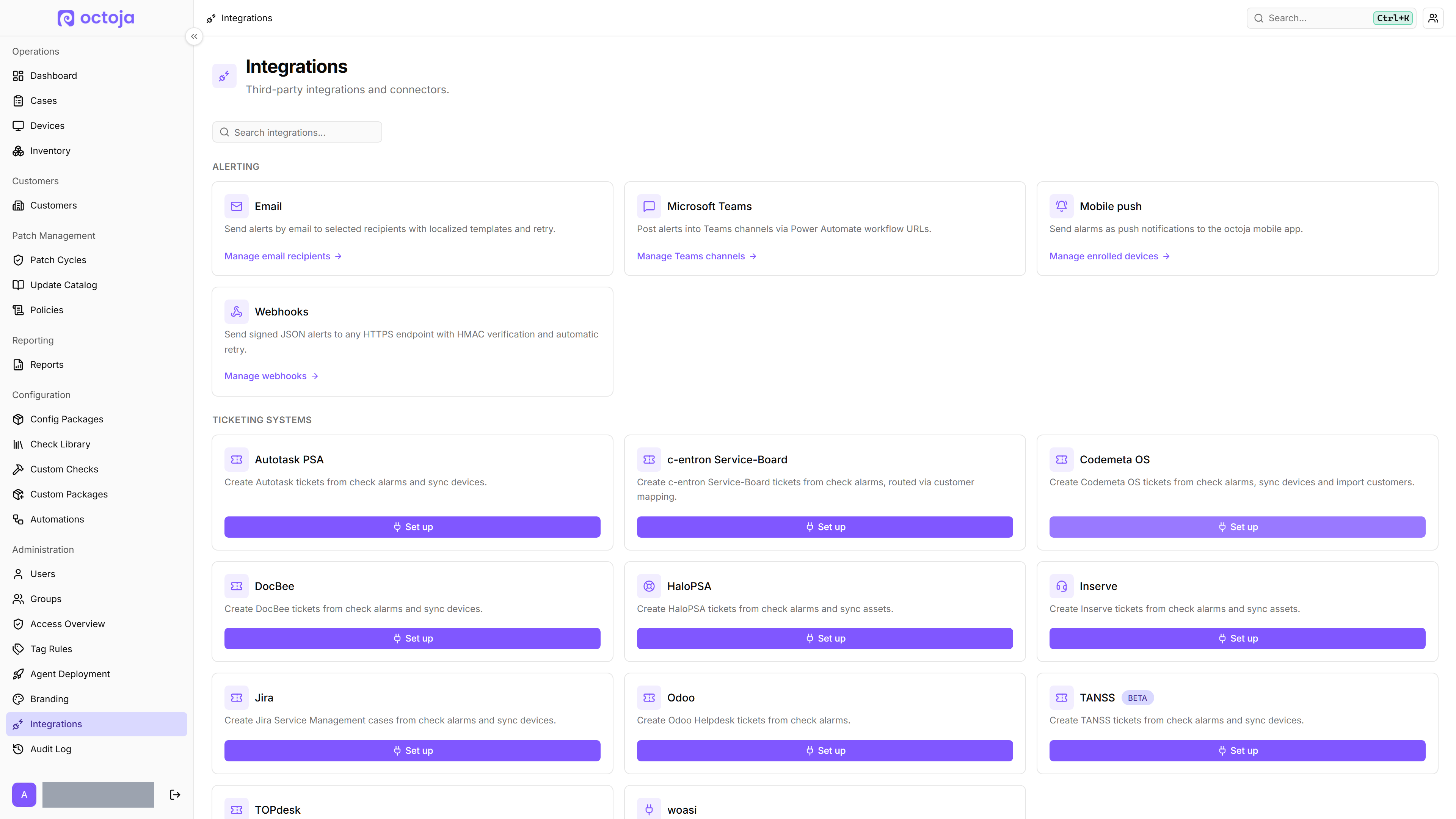Click the Cases clipboard icon
The image size is (1456, 819).
pyautogui.click(x=18, y=100)
